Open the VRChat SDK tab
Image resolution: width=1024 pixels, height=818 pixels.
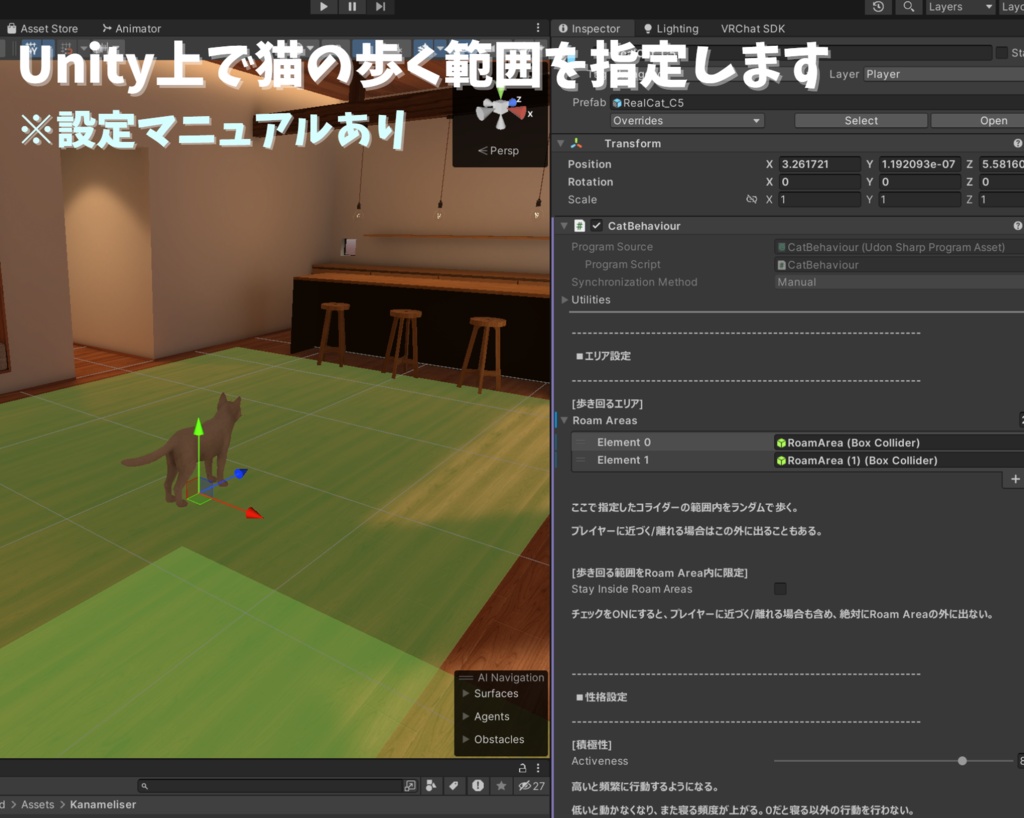pos(752,28)
